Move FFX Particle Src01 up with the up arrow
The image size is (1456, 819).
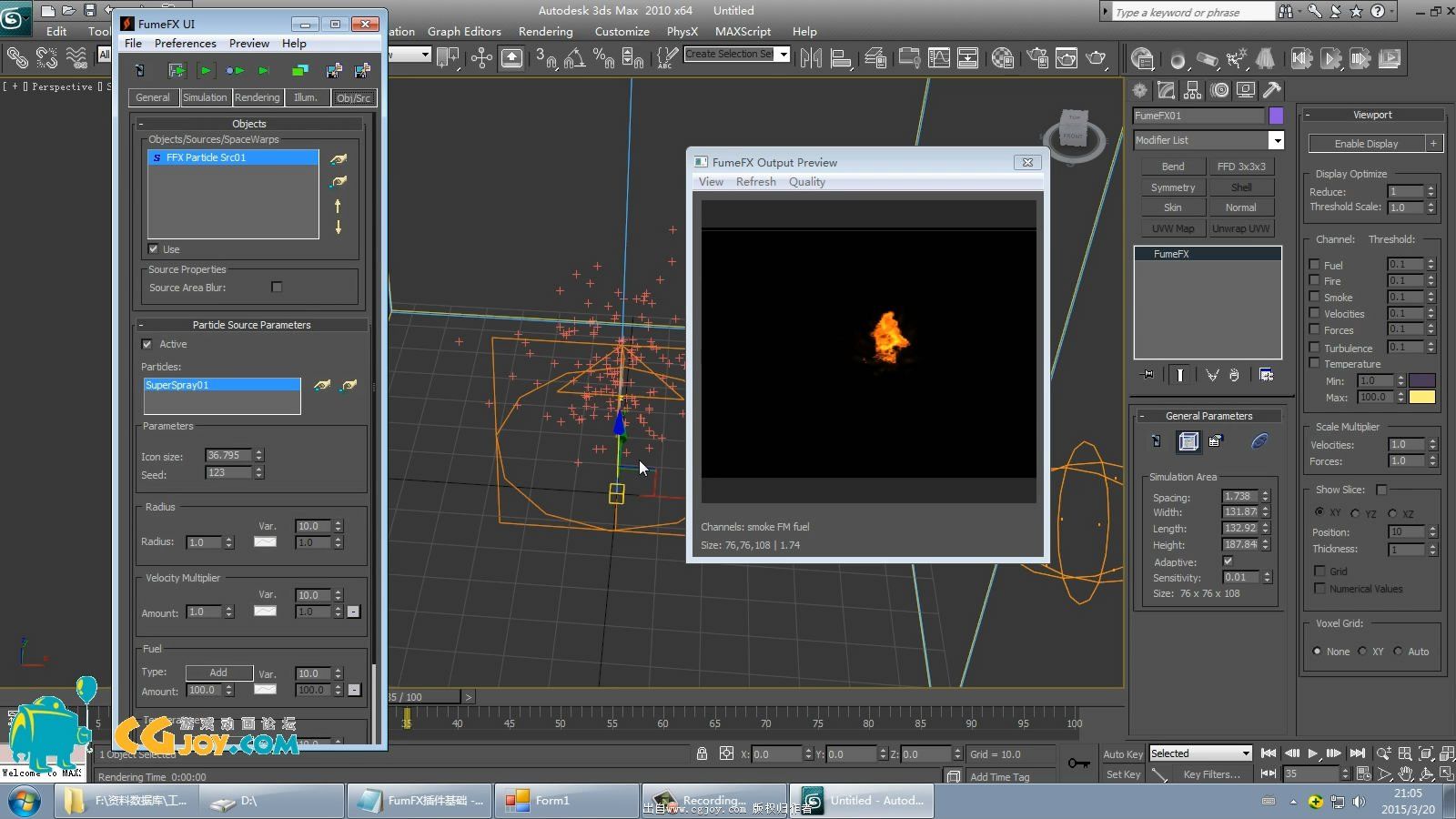pos(339,206)
